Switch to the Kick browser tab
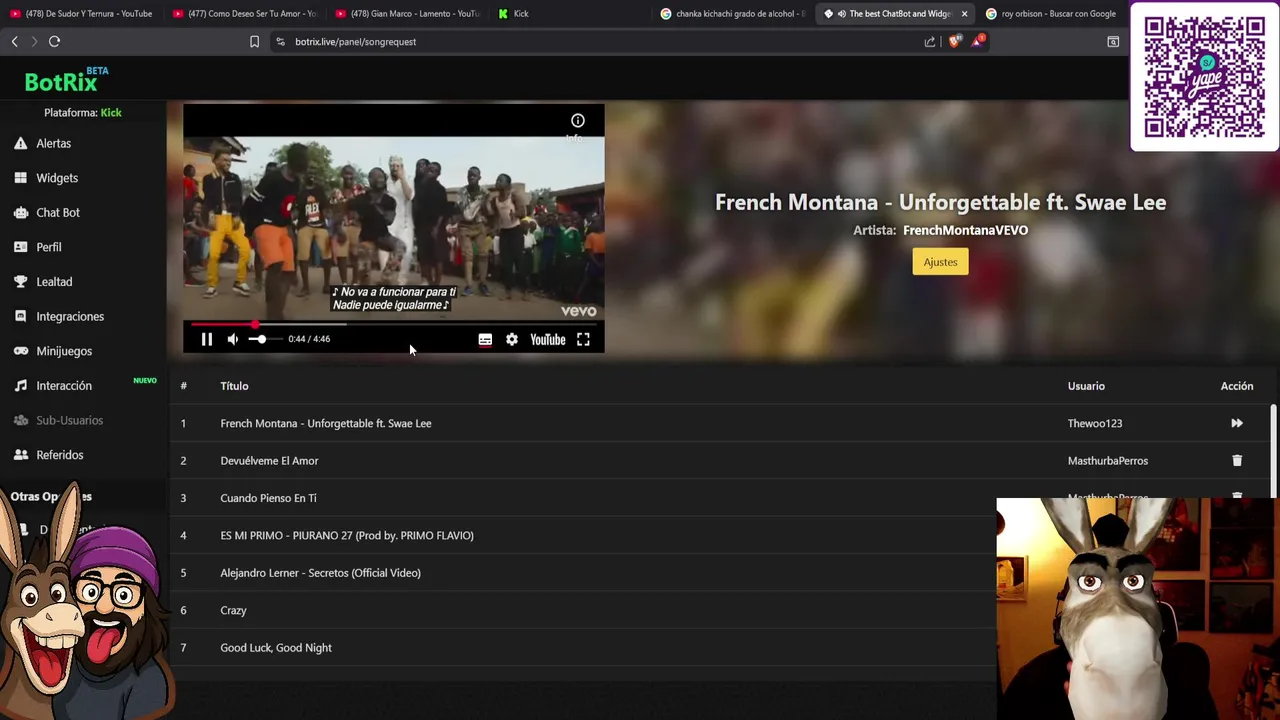 570,14
